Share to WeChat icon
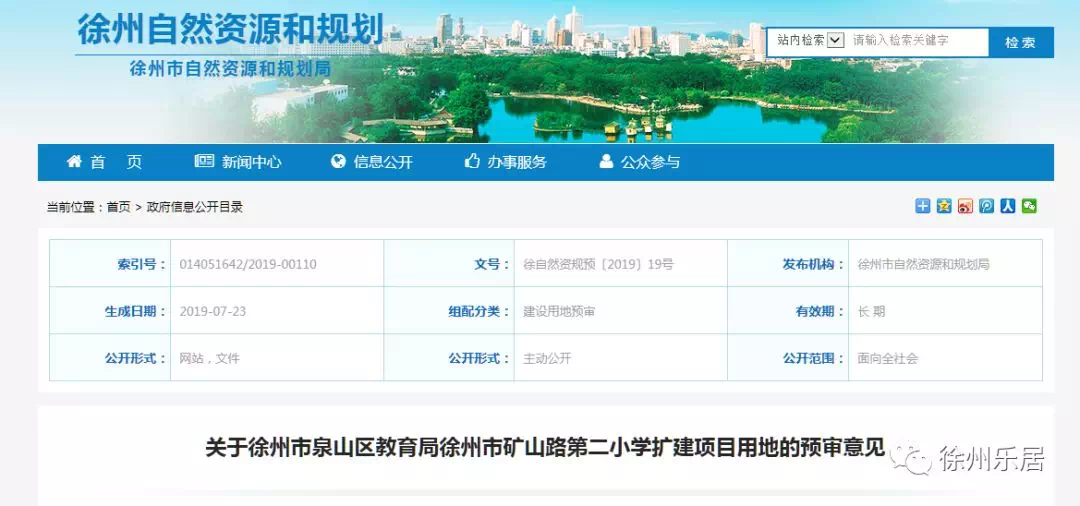 [1030, 206]
